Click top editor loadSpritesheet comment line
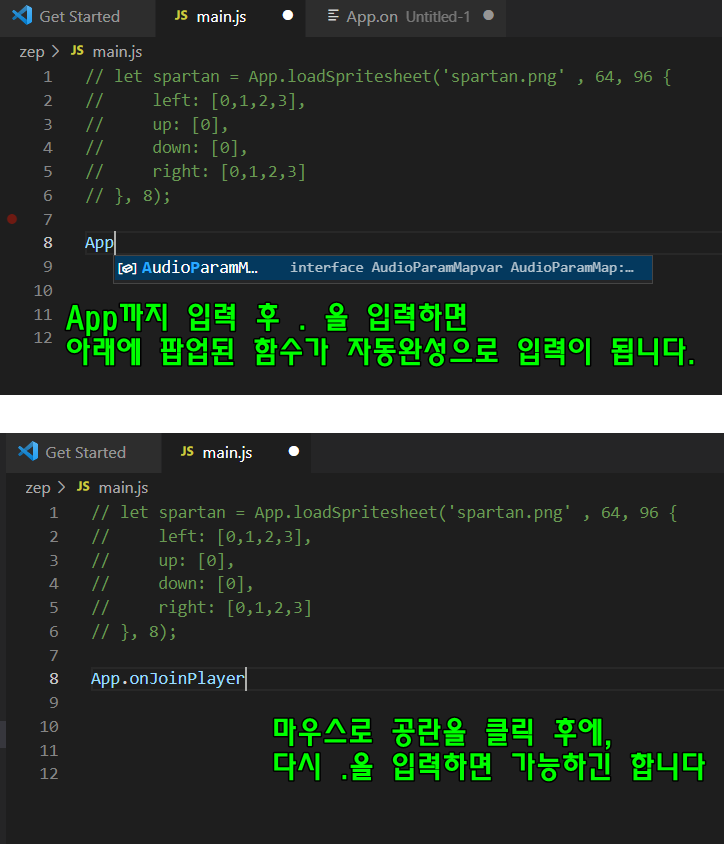This screenshot has height=846, width=724. [378, 77]
